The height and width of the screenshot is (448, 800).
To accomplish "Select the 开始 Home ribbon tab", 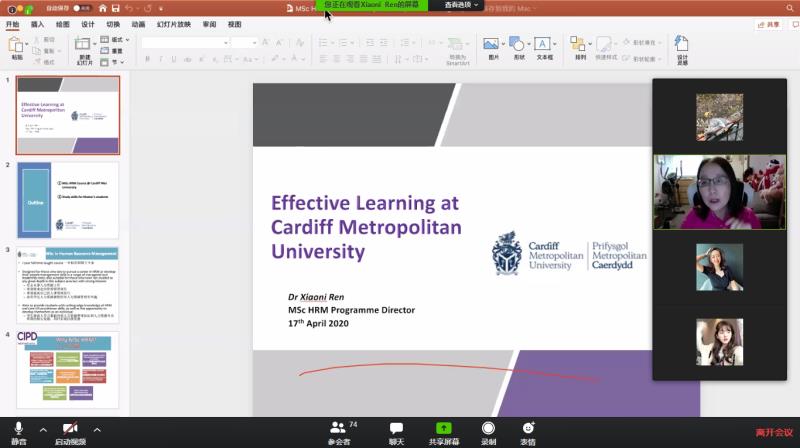I will tap(12, 24).
